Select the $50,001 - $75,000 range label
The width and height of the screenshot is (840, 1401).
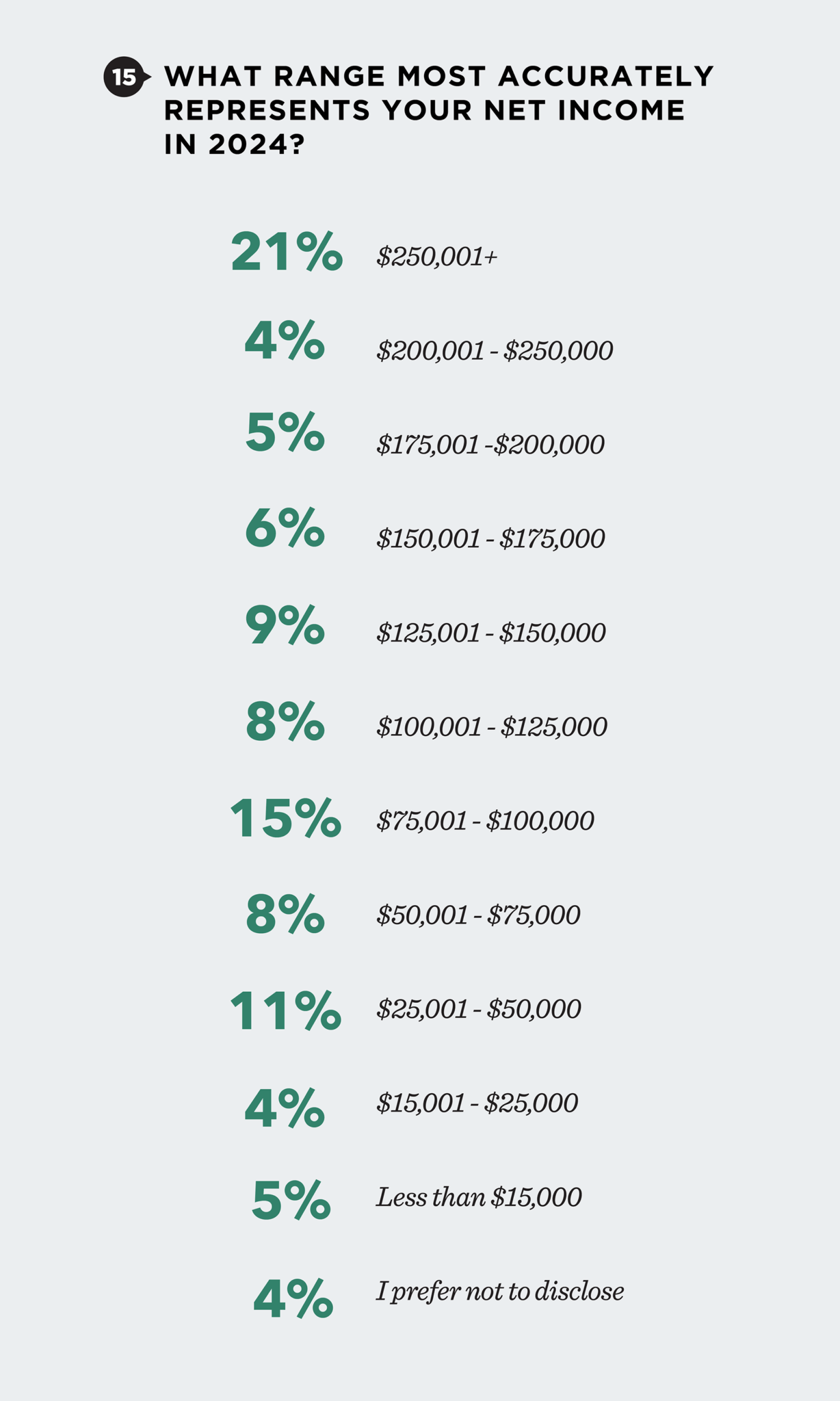pyautogui.click(x=478, y=915)
